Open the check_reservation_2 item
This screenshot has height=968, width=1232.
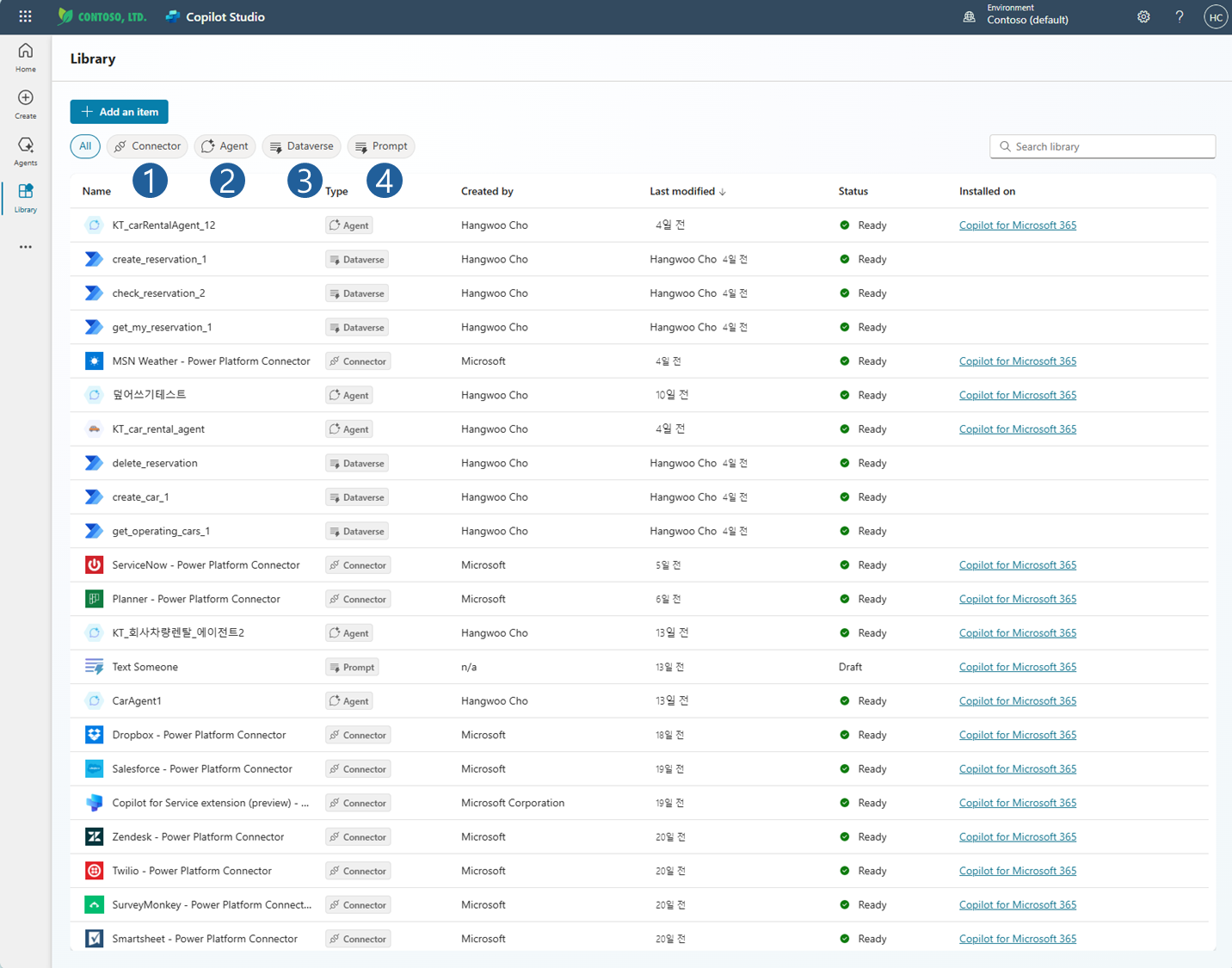coord(158,293)
